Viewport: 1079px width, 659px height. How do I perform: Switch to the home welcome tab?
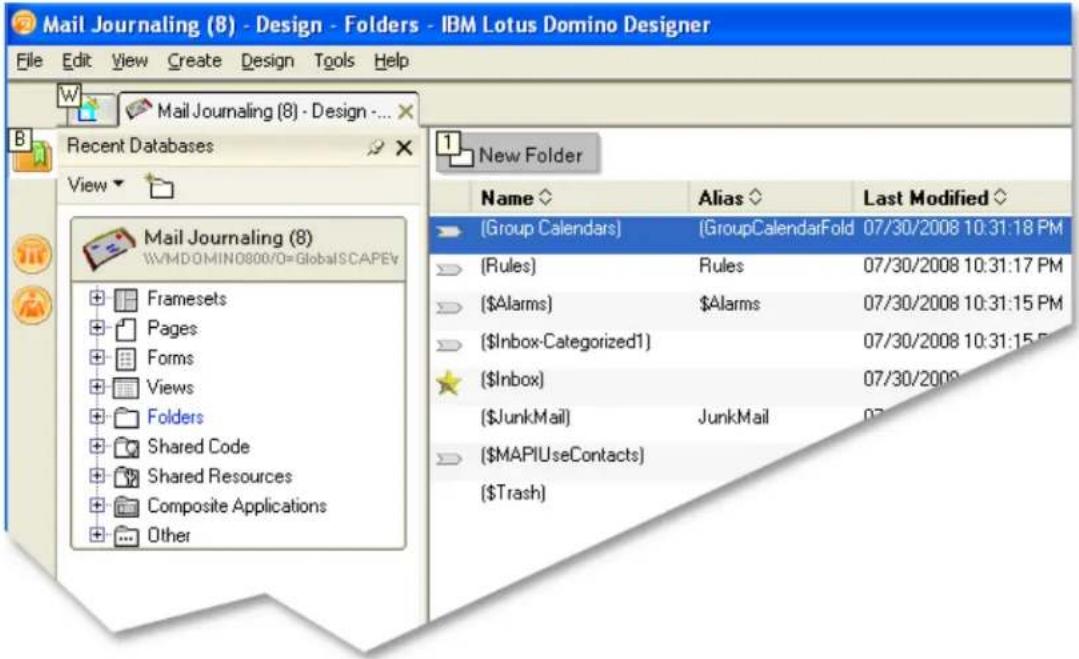88,110
